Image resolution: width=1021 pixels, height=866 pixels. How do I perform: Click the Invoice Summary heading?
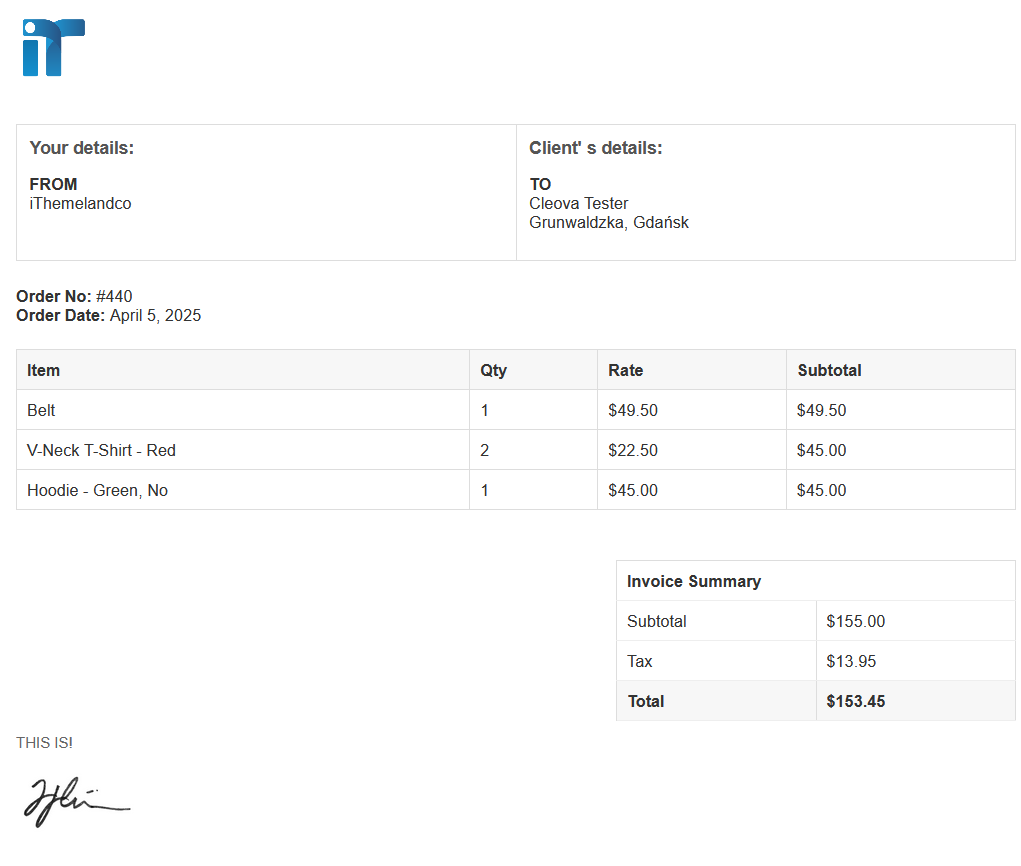tap(693, 581)
